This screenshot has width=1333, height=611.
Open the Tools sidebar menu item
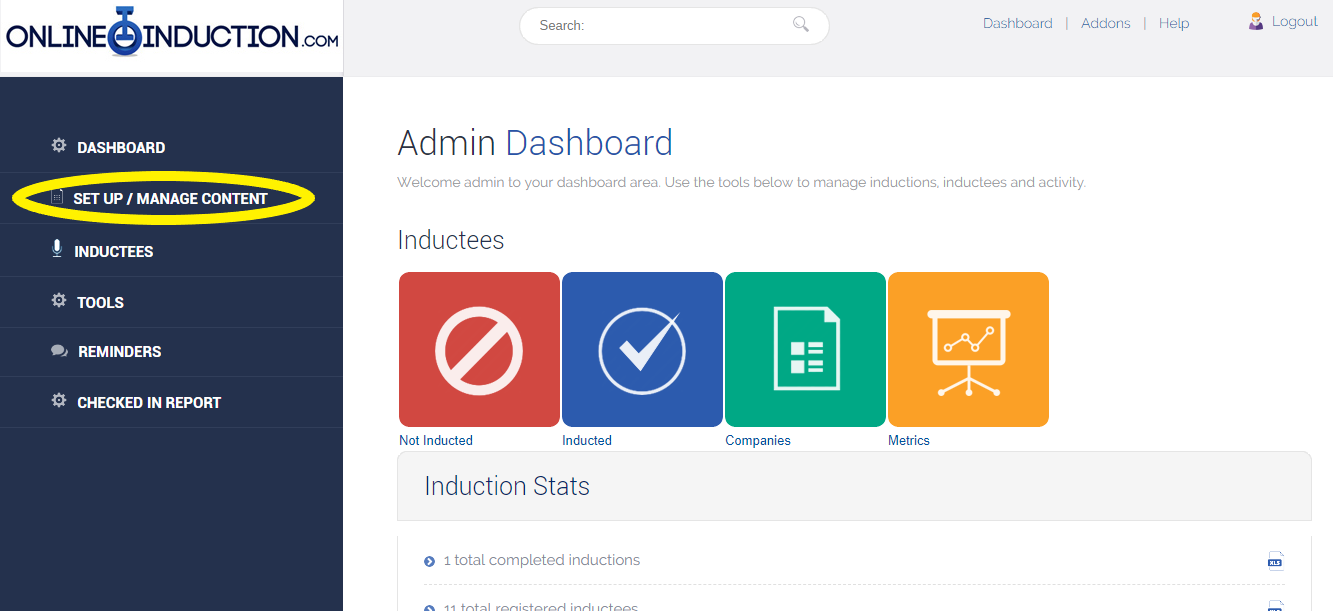pyautogui.click(x=100, y=303)
